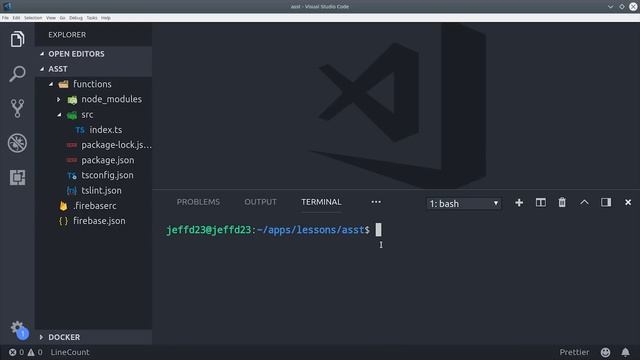This screenshot has height=360, width=640.
Task: Open the Debug view in the activity bar
Action: coord(17,143)
